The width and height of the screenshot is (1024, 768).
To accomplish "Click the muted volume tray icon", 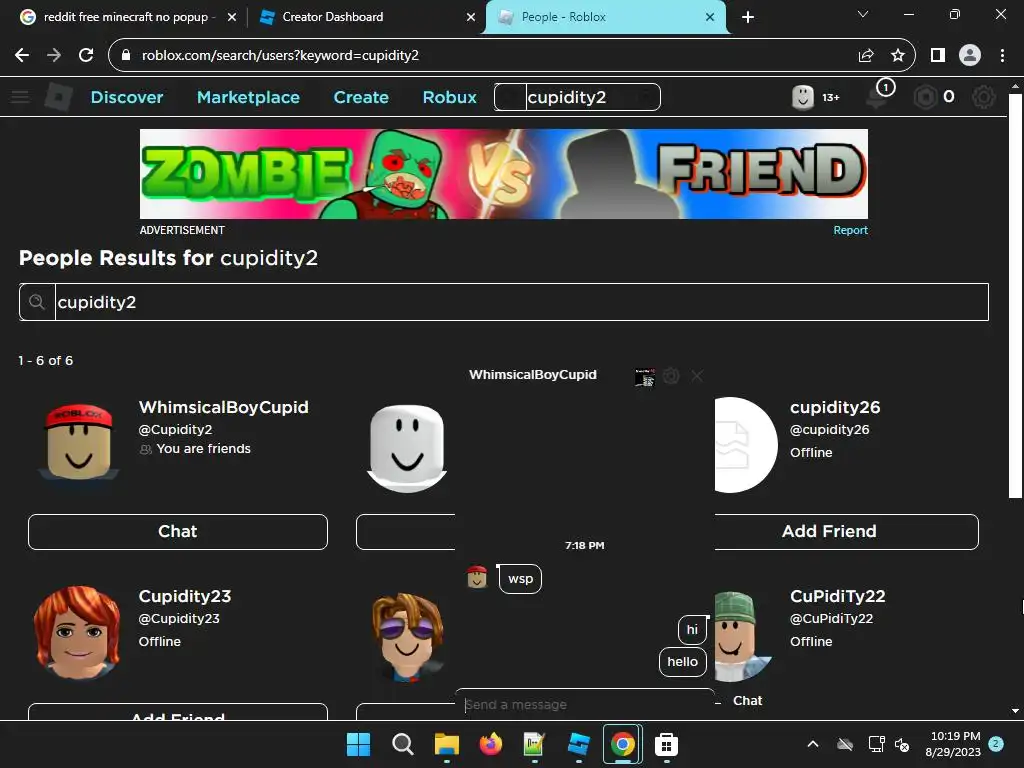I will (x=902, y=744).
